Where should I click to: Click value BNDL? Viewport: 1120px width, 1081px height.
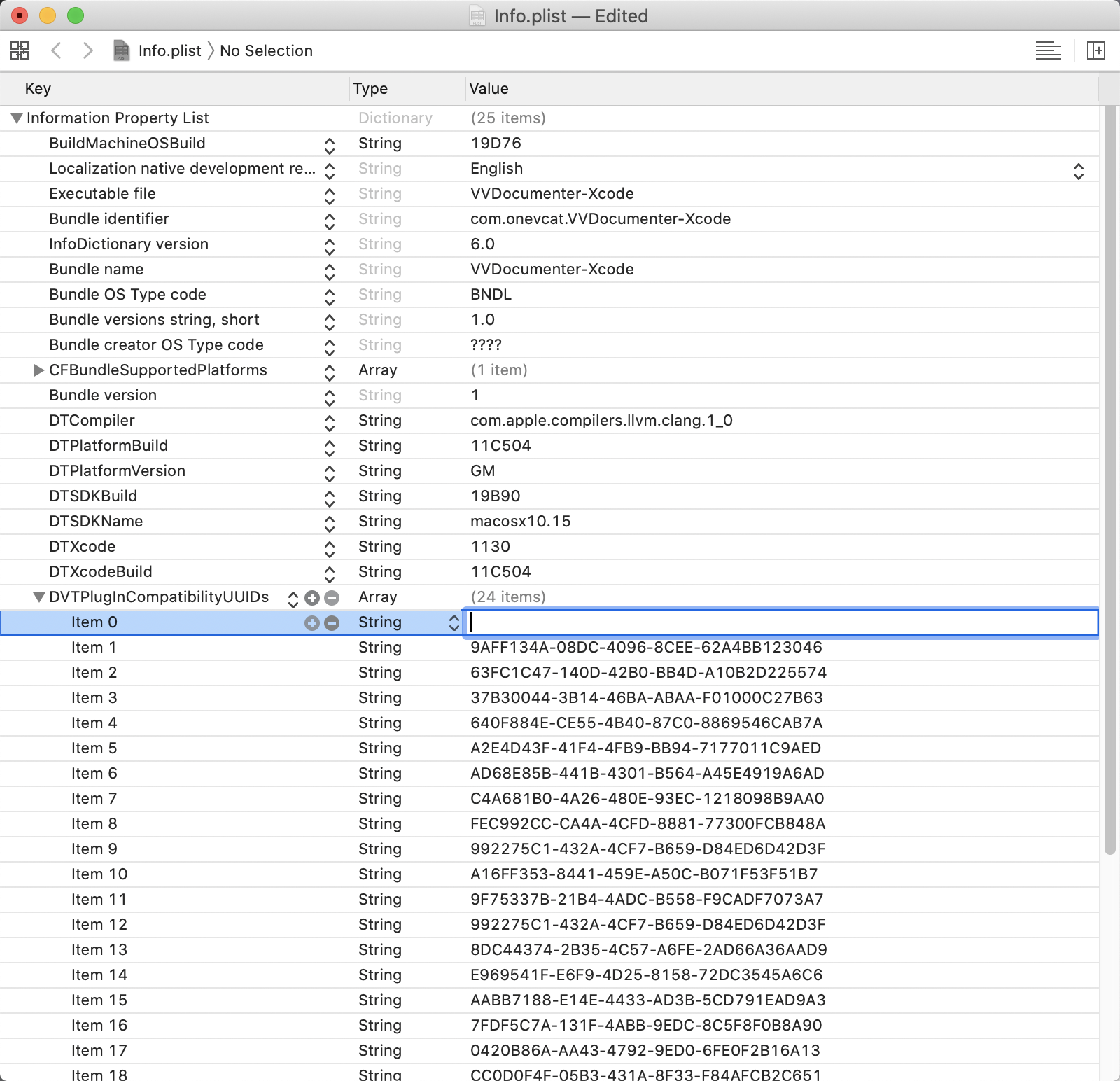(x=491, y=295)
